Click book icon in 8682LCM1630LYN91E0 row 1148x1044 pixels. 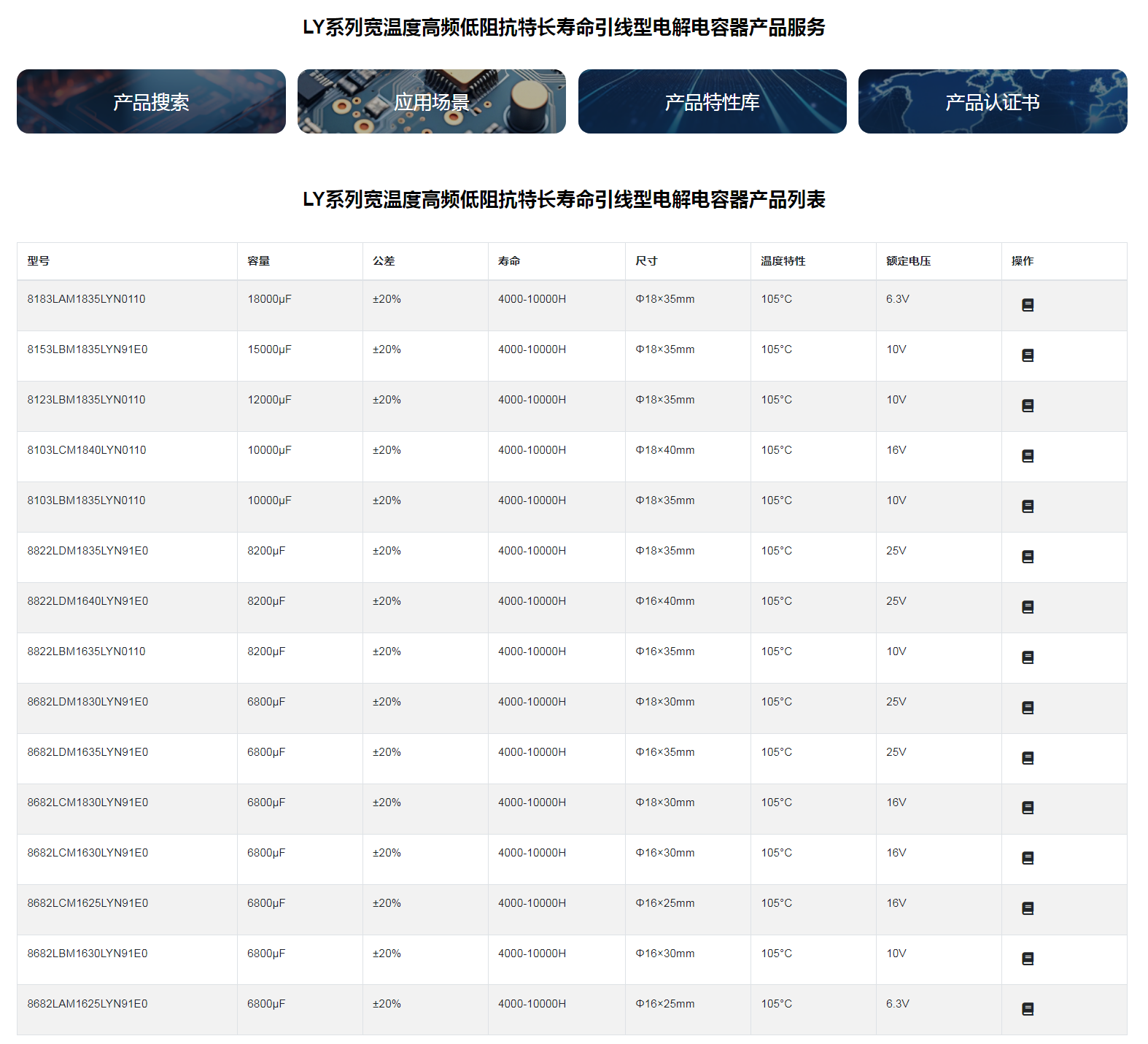[x=1028, y=858]
